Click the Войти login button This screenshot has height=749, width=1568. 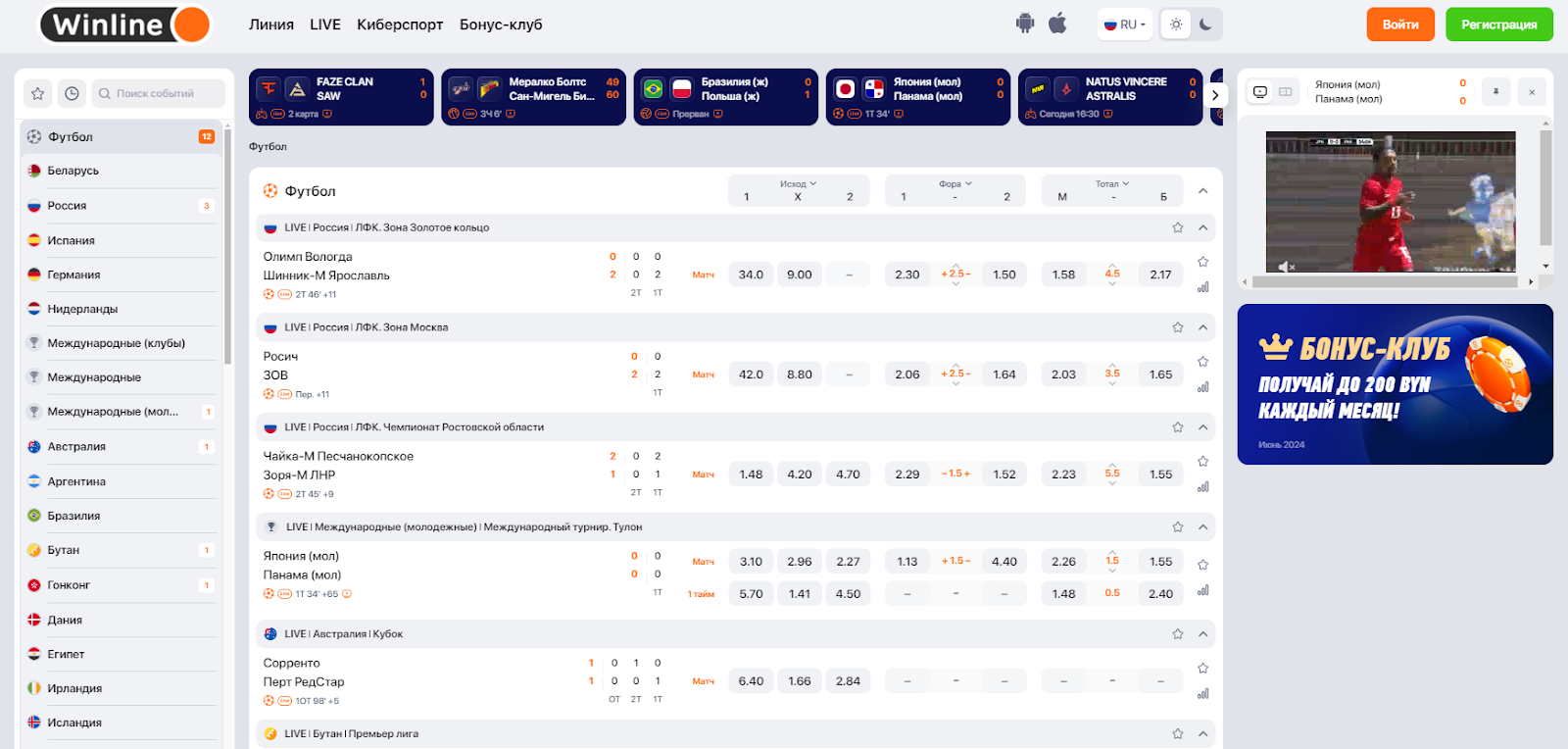click(1400, 25)
